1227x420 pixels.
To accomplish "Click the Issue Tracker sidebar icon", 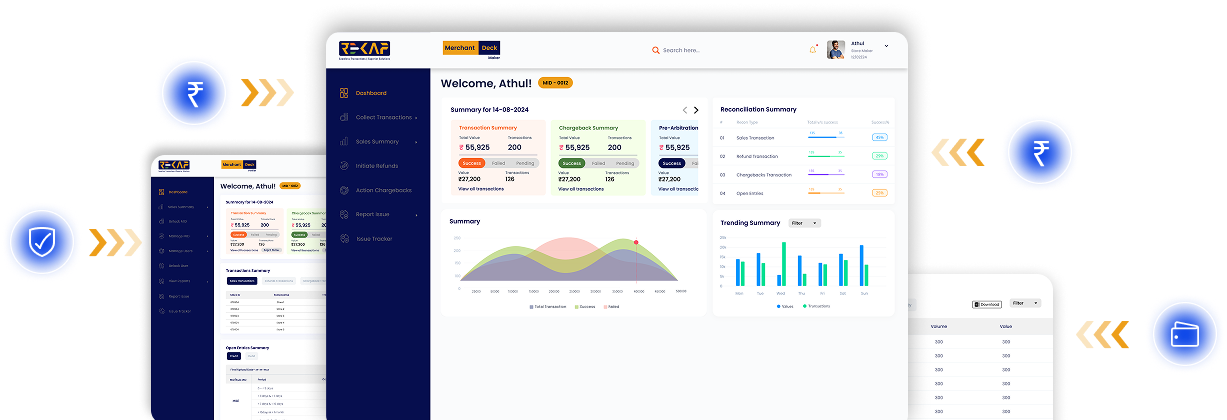I will point(344,239).
